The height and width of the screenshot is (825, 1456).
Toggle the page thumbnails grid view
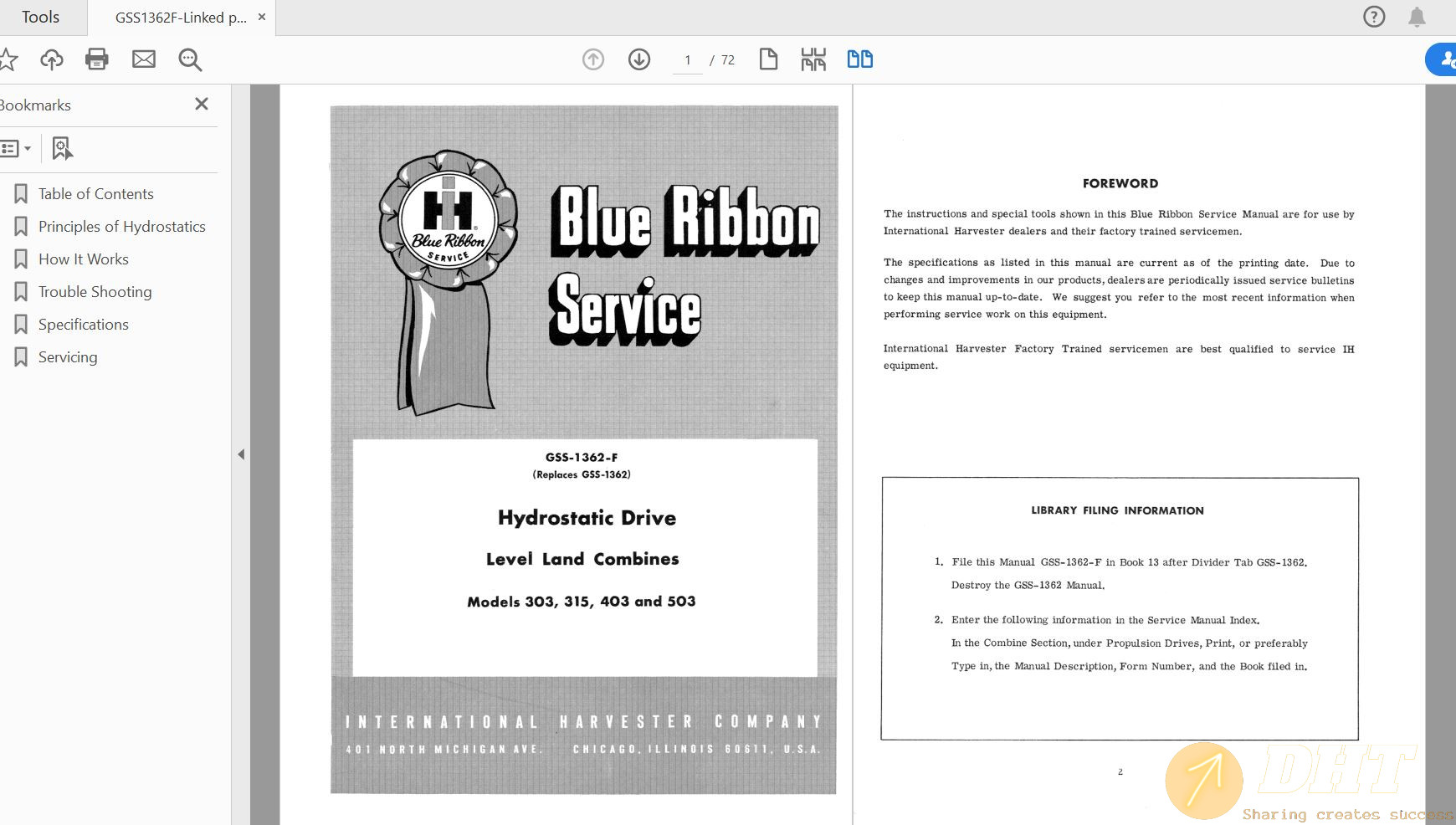click(813, 59)
